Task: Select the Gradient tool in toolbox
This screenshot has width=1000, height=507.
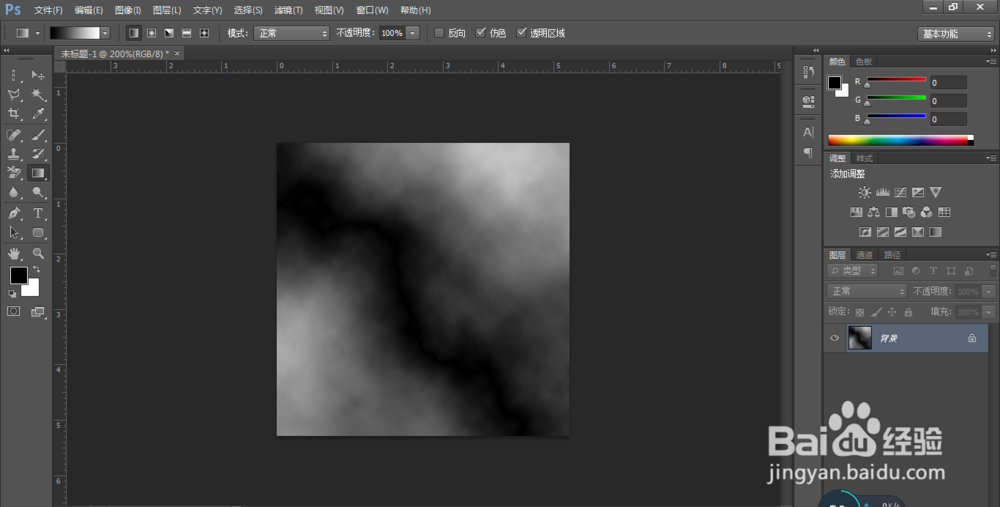Action: (38, 173)
